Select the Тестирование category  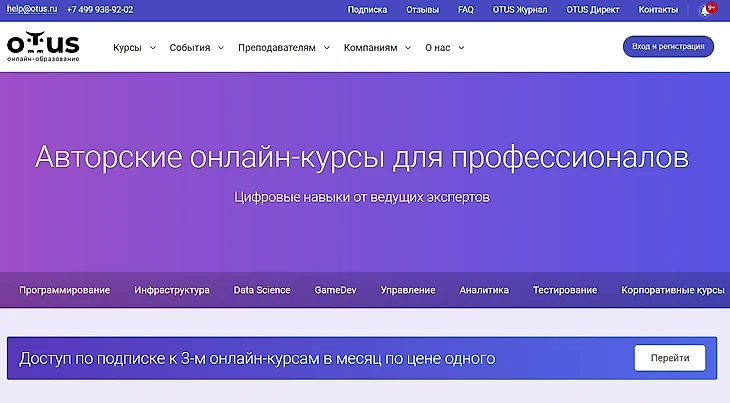pyautogui.click(x=565, y=290)
